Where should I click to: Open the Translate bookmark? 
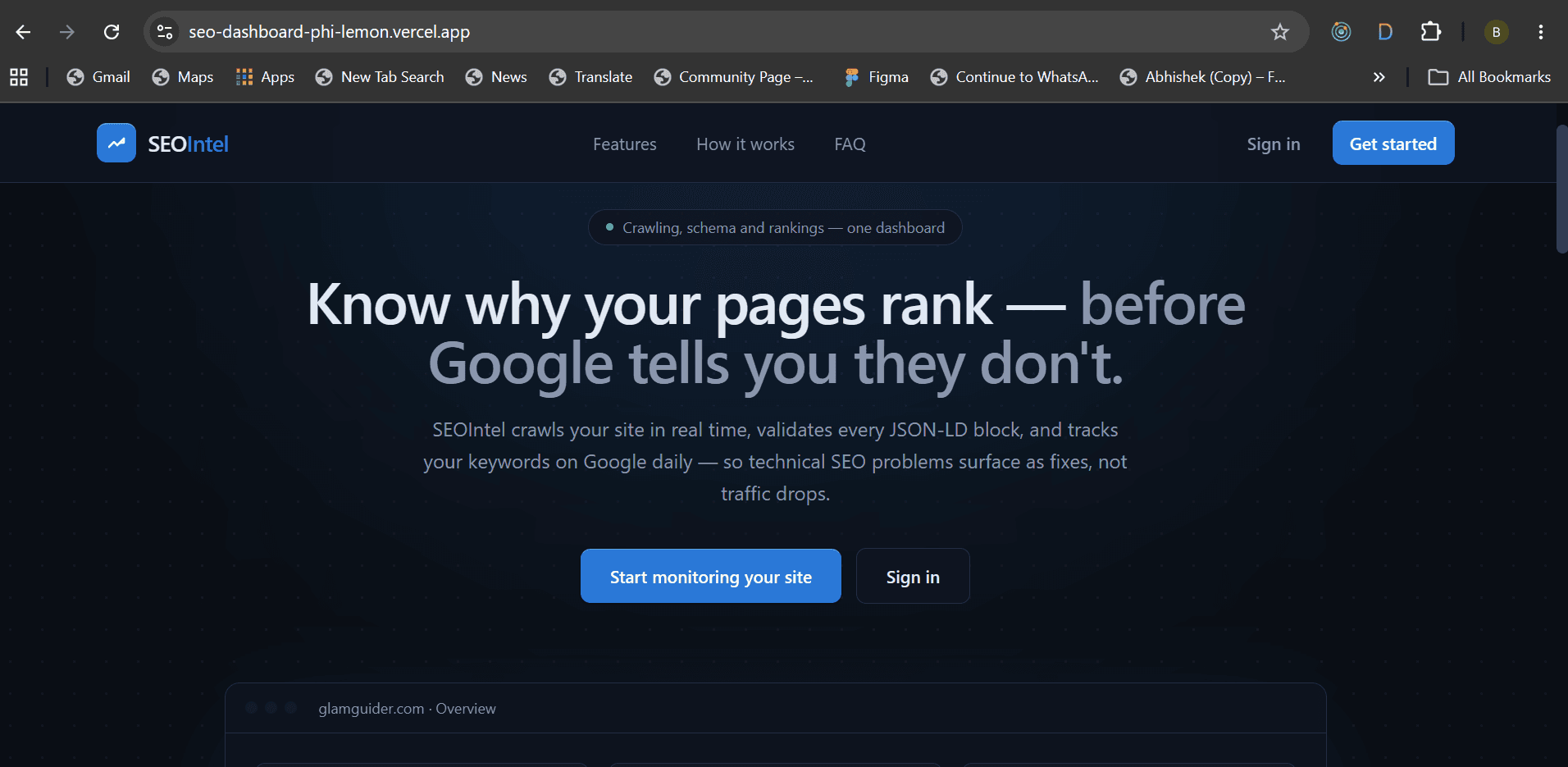(x=590, y=77)
